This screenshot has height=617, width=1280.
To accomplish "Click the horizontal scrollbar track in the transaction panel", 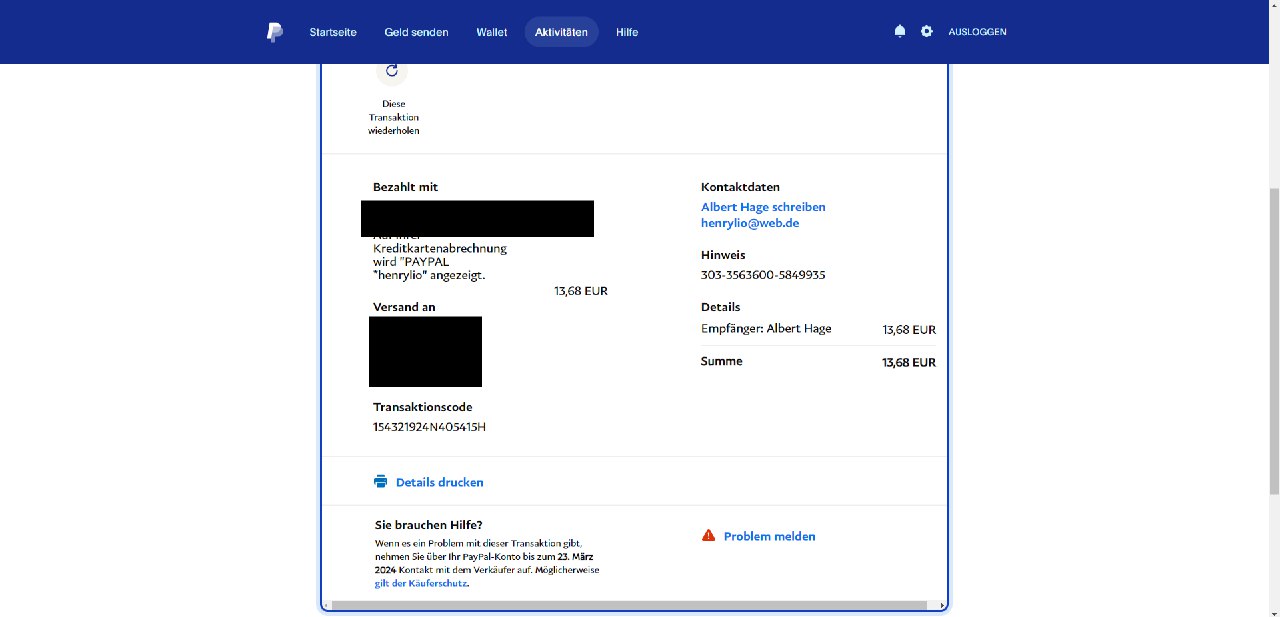I will pos(630,605).
